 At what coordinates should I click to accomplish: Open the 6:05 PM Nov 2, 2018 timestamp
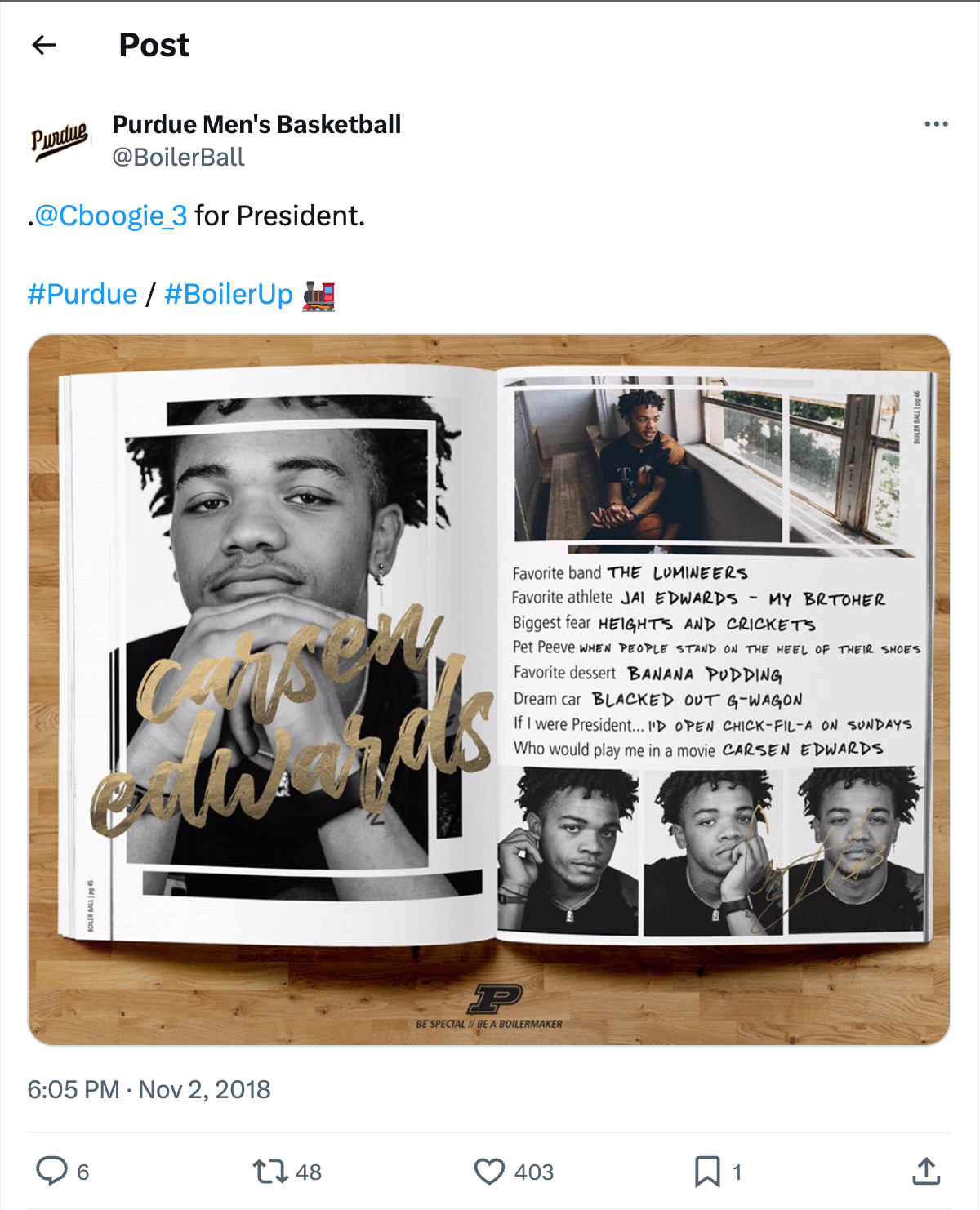point(149,1089)
